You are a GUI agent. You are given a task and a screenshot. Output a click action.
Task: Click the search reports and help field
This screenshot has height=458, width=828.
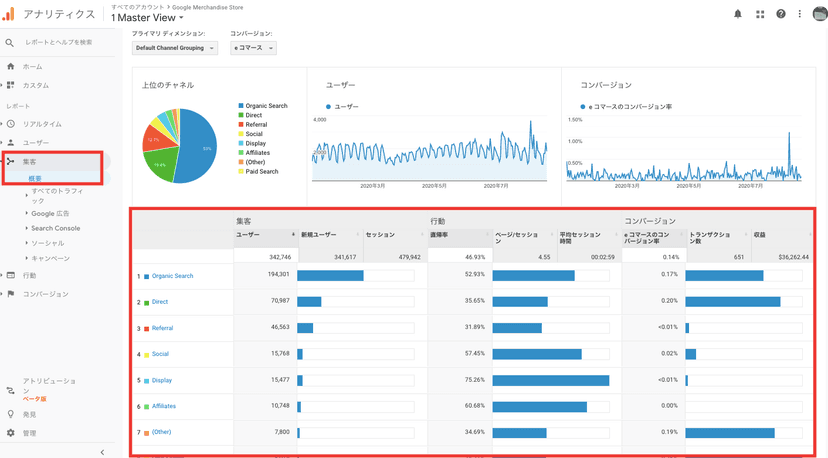(58, 42)
